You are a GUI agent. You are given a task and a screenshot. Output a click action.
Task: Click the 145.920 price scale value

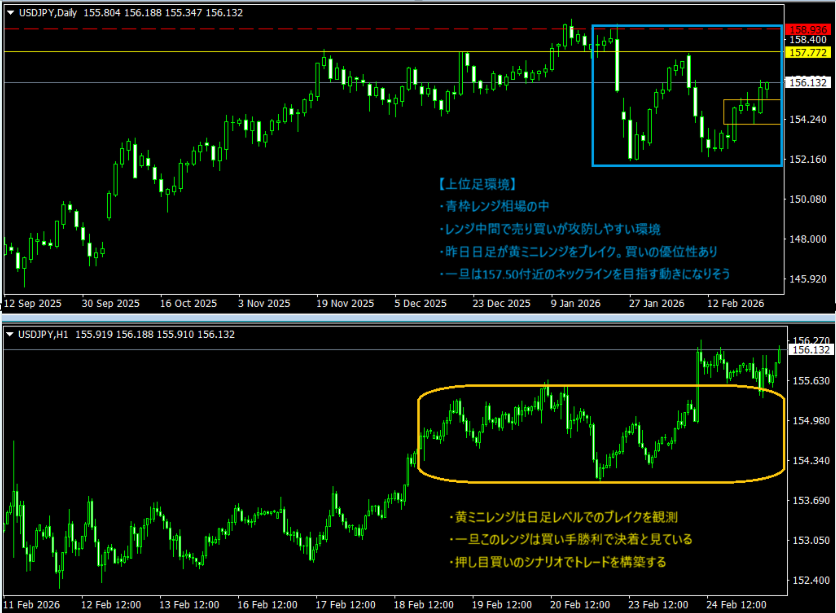[x=808, y=279]
